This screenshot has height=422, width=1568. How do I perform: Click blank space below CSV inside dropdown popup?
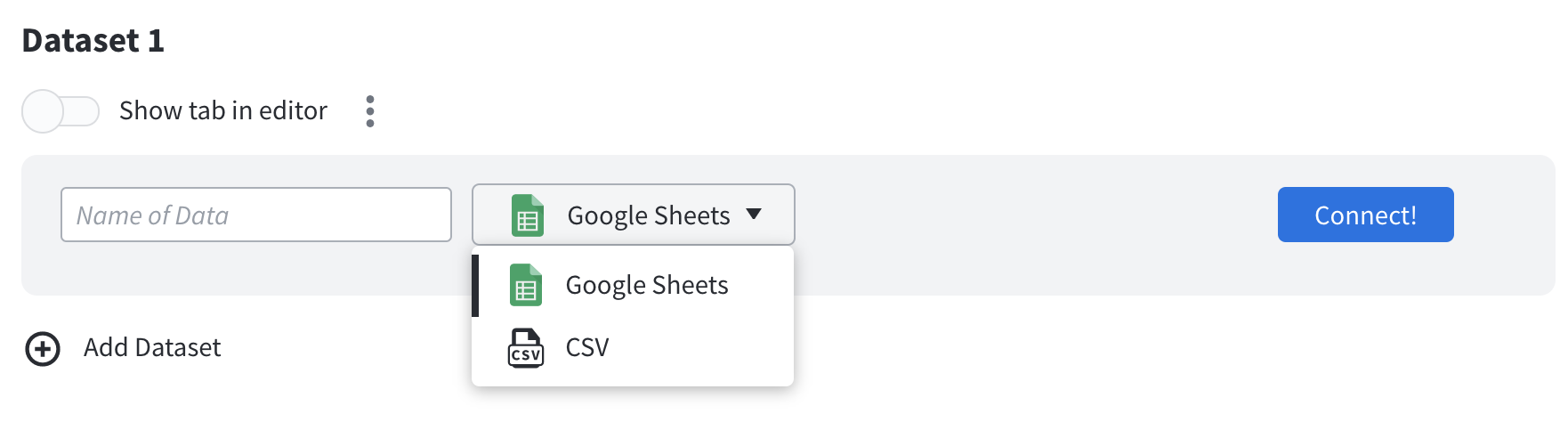(x=633, y=380)
